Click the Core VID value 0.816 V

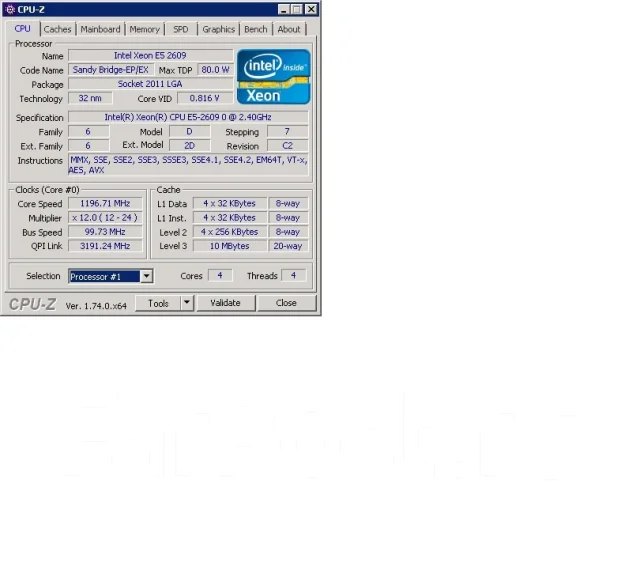coord(205,98)
